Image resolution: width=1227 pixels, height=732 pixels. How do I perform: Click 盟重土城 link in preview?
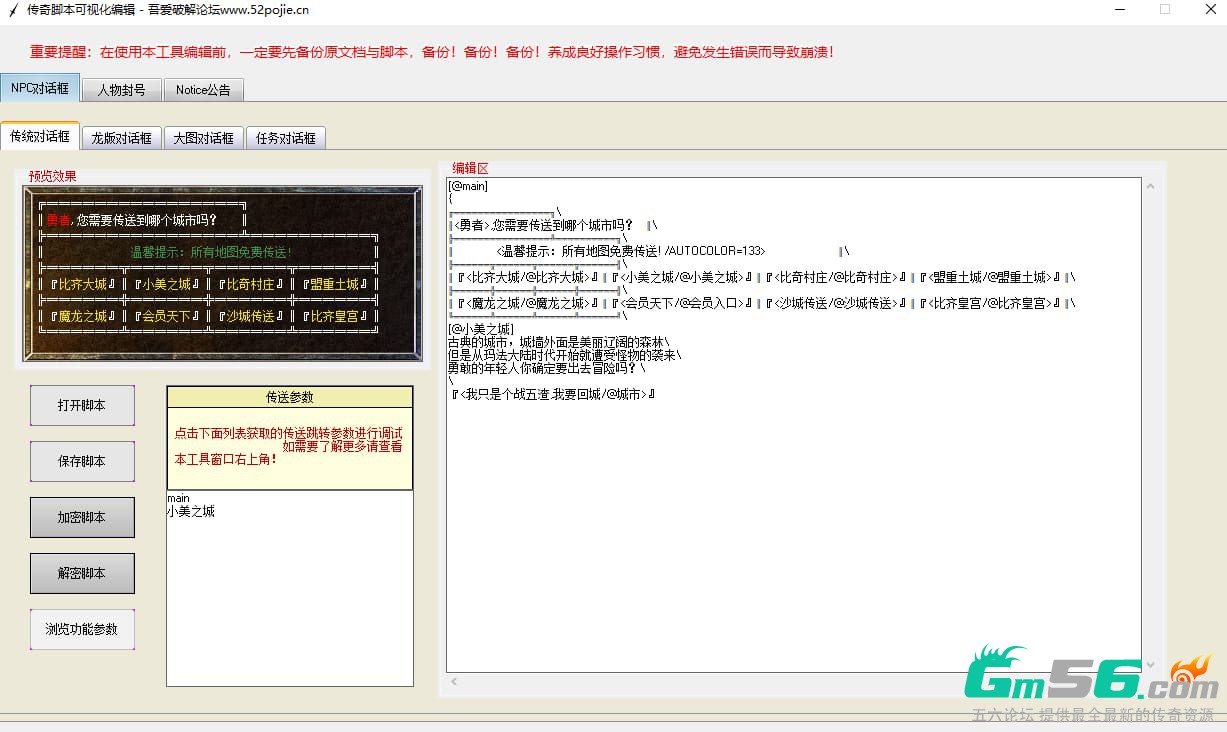tap(334, 284)
